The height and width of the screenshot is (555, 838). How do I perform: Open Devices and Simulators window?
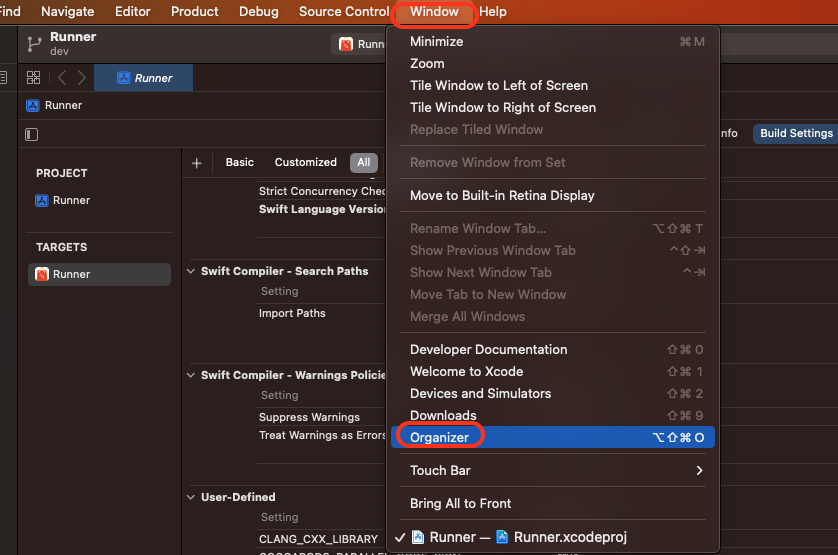pyautogui.click(x=553, y=394)
